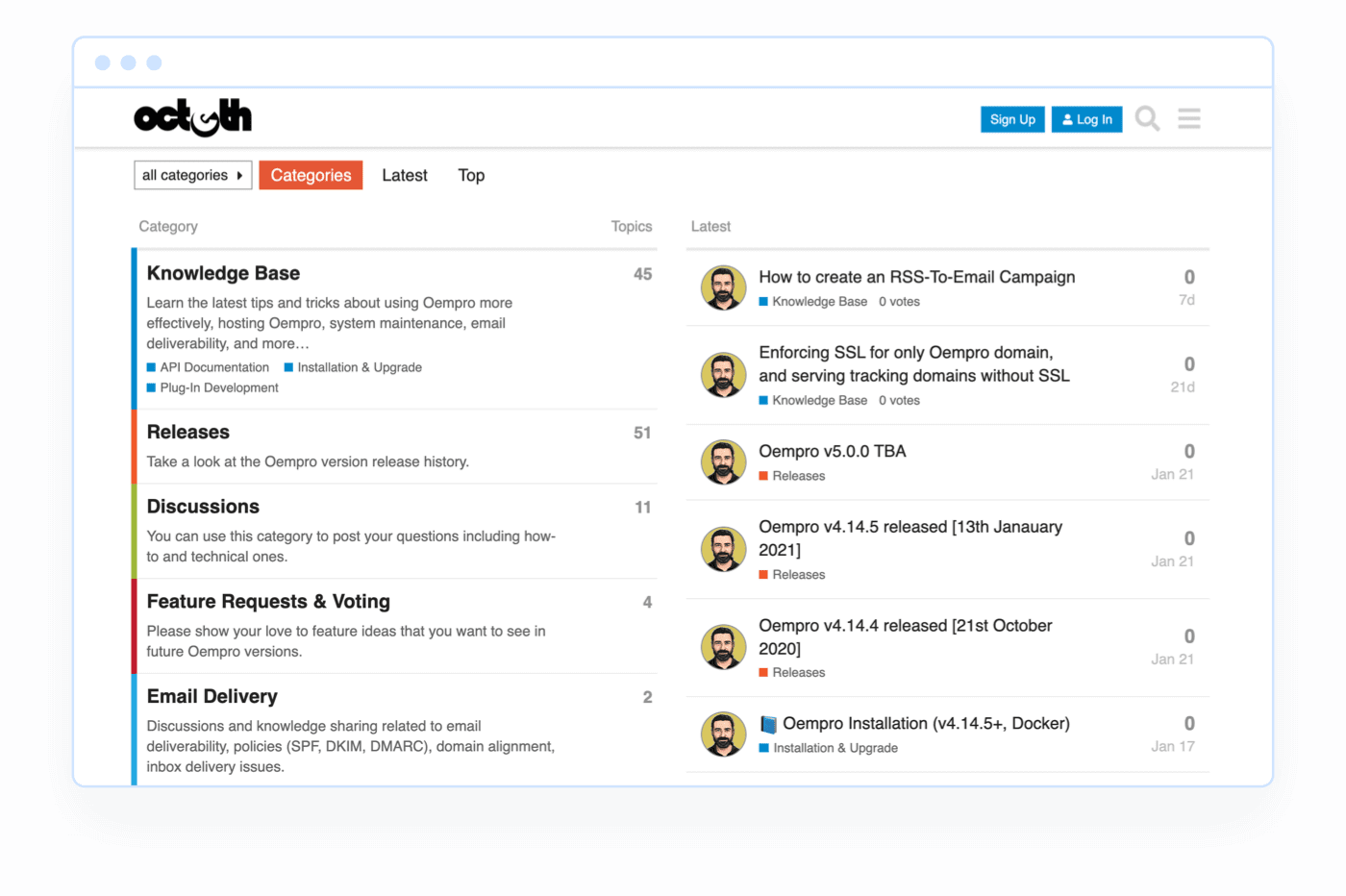Click Jan 21 date for Oempro v5.0.0 TBA

coord(1173,474)
